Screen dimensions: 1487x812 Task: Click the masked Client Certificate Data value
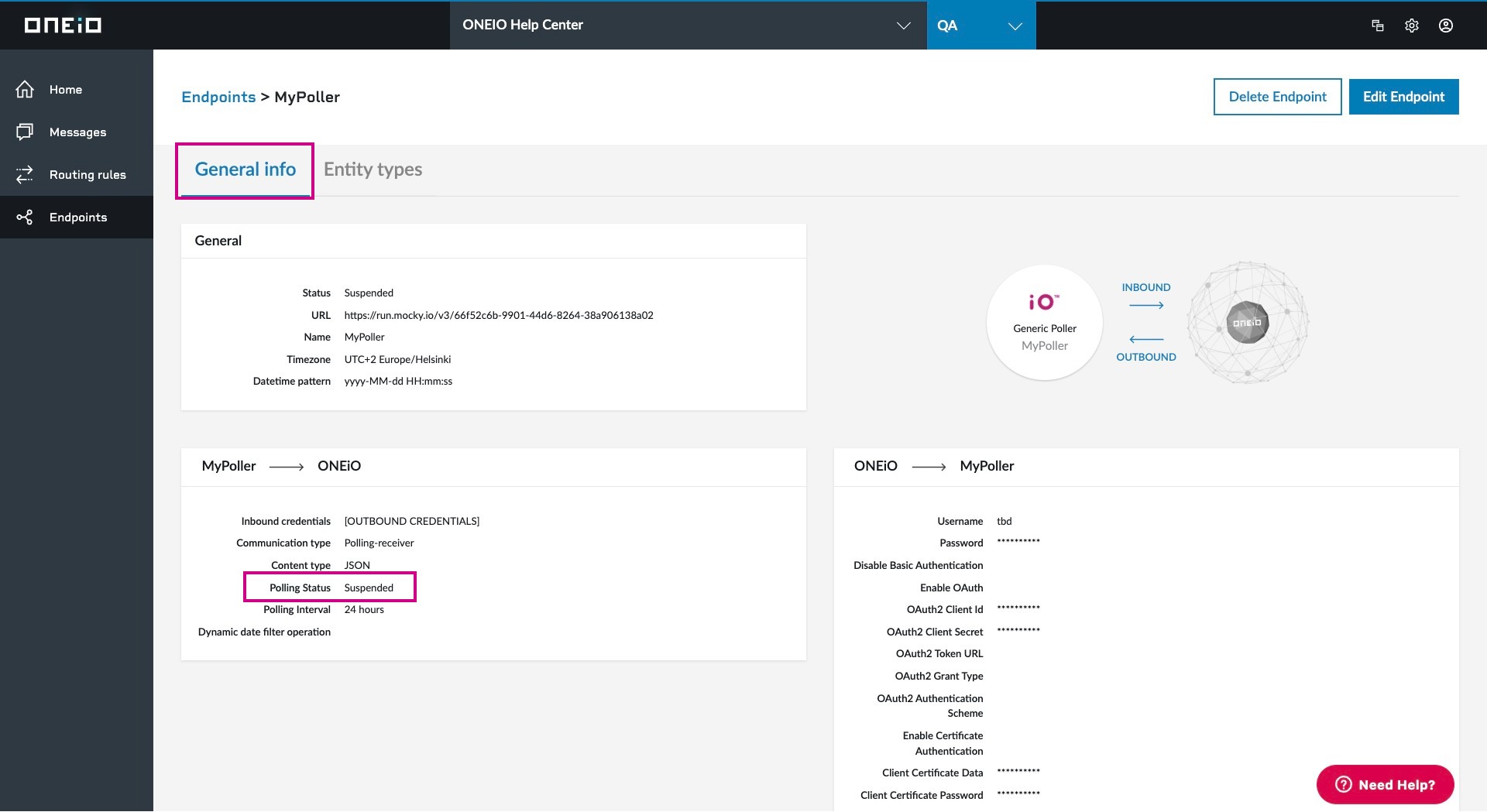(1018, 772)
